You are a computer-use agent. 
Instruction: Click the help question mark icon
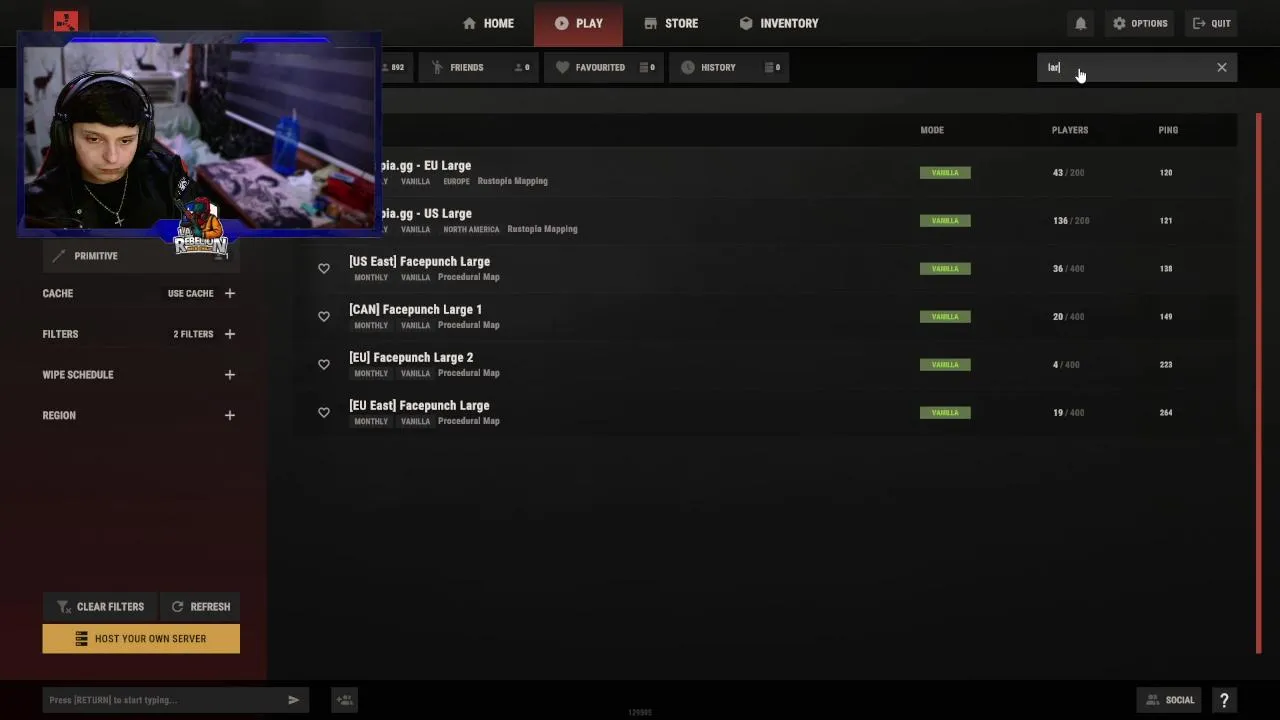pyautogui.click(x=1224, y=700)
